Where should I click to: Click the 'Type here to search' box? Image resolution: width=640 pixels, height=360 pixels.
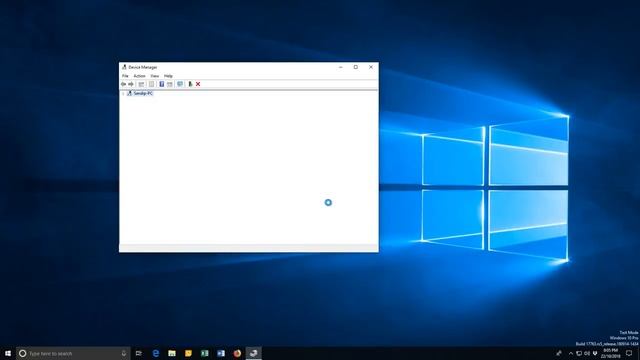pyautogui.click(x=73, y=353)
